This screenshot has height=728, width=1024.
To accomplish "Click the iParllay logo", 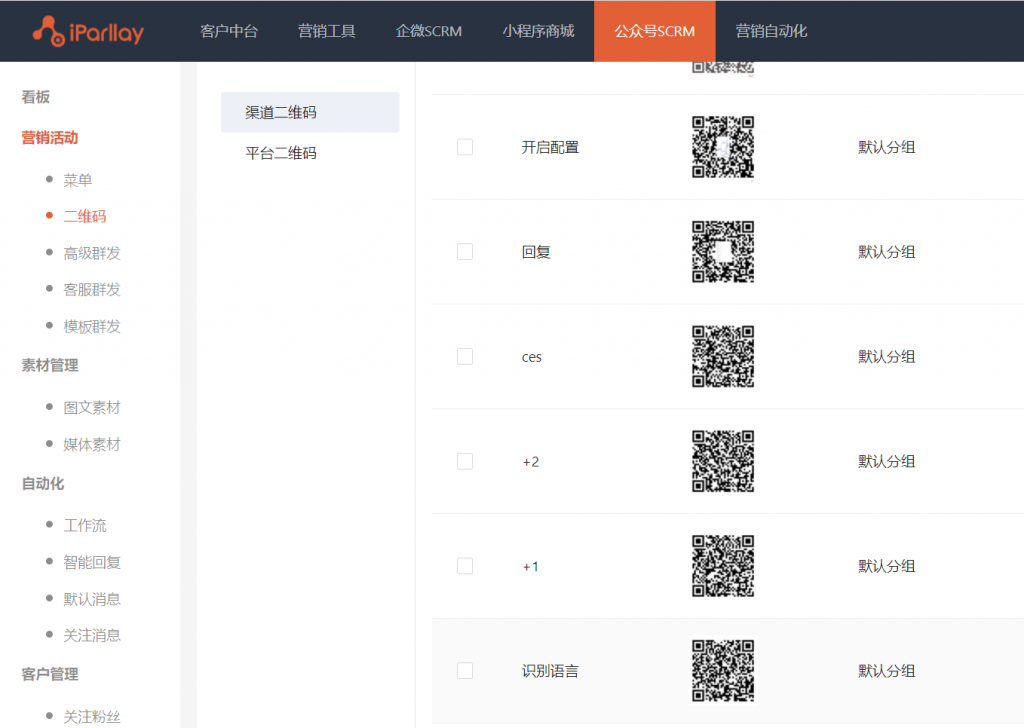I will [88, 31].
